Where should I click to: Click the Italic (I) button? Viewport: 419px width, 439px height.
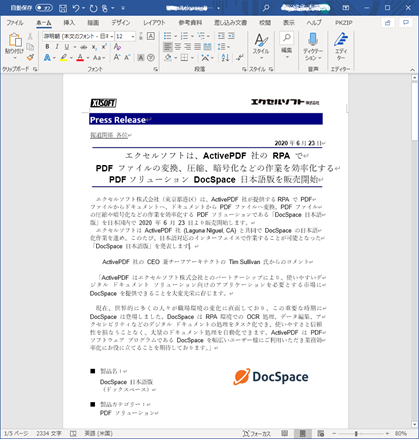pos(57,47)
